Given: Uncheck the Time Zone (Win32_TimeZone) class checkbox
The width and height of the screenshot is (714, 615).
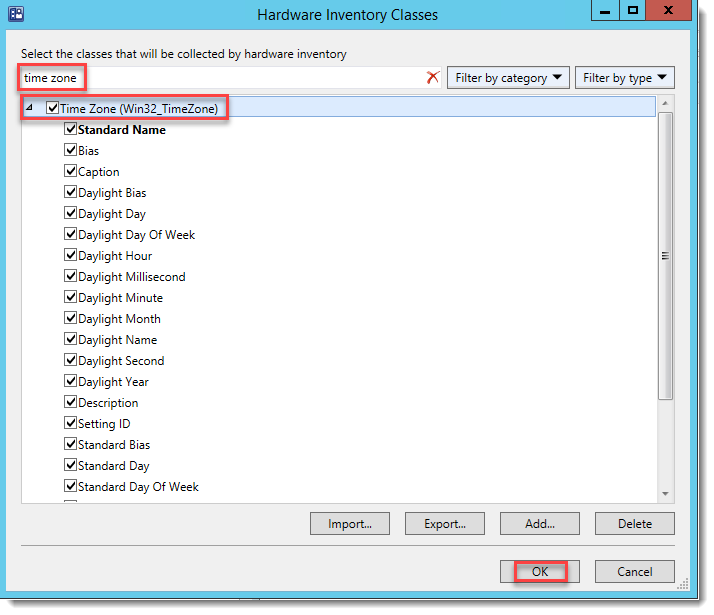Looking at the screenshot, I should (x=52, y=108).
